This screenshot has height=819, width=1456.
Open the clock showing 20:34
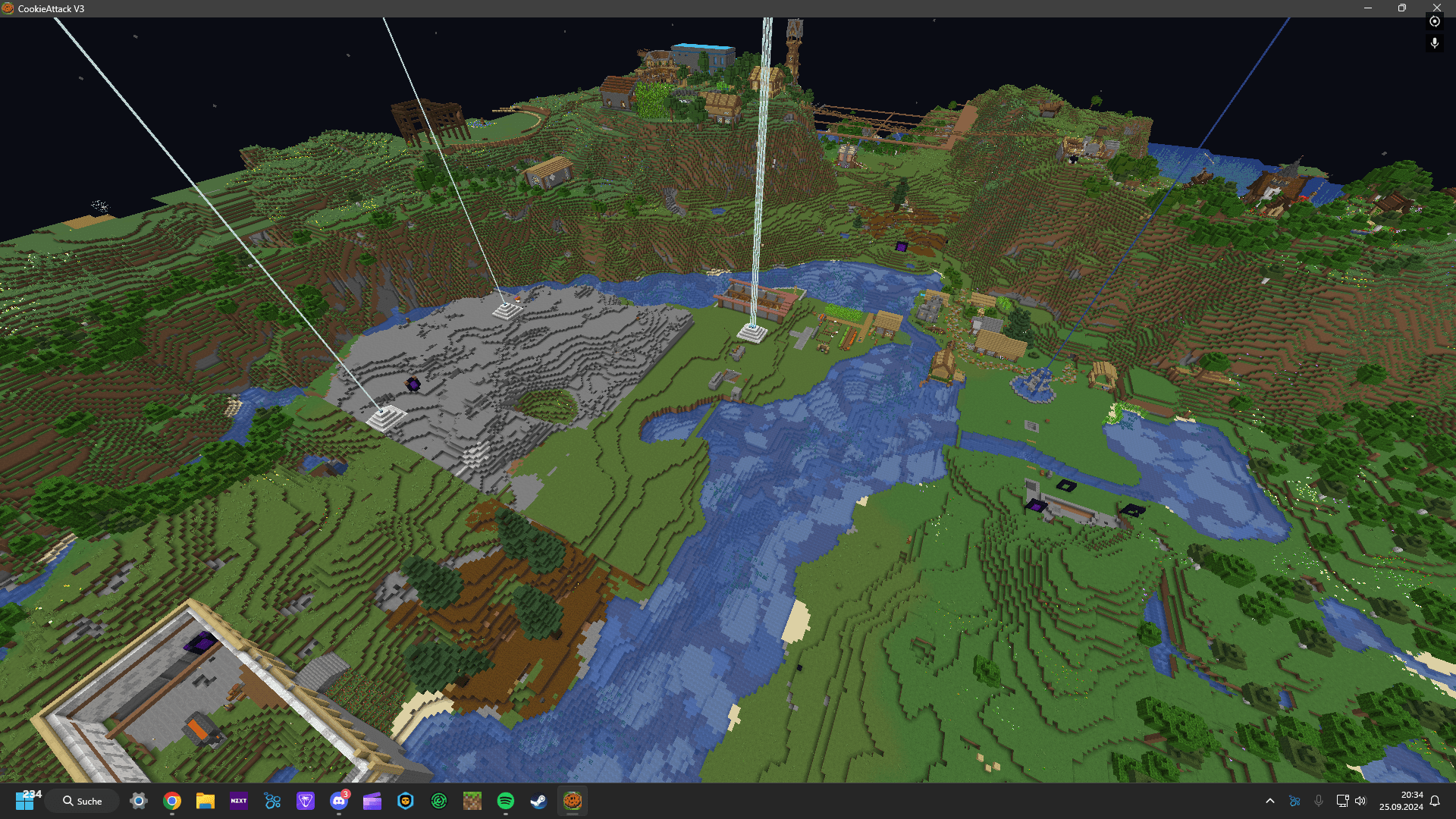(x=1401, y=801)
